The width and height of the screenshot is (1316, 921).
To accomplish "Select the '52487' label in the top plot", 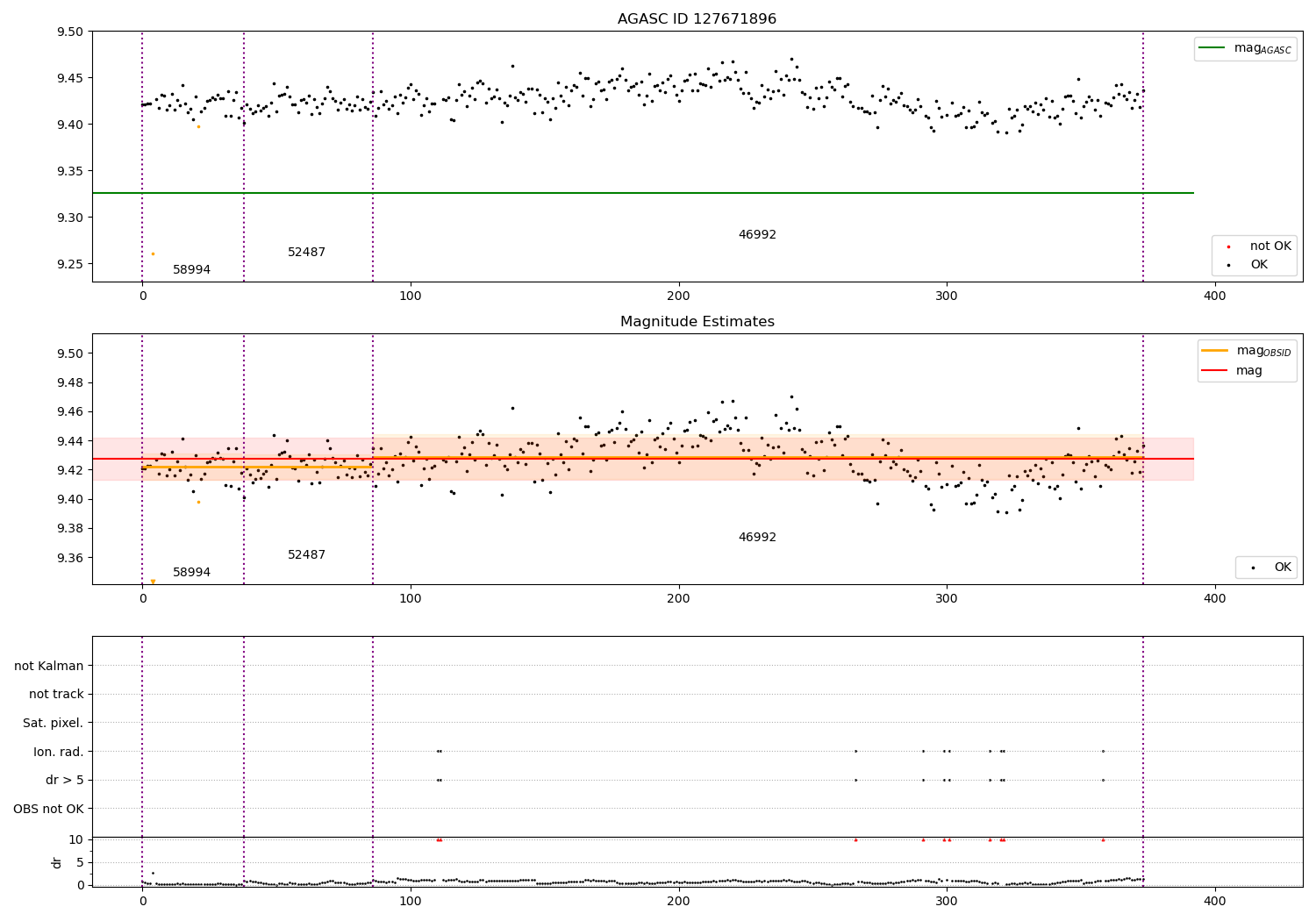I will coord(306,253).
